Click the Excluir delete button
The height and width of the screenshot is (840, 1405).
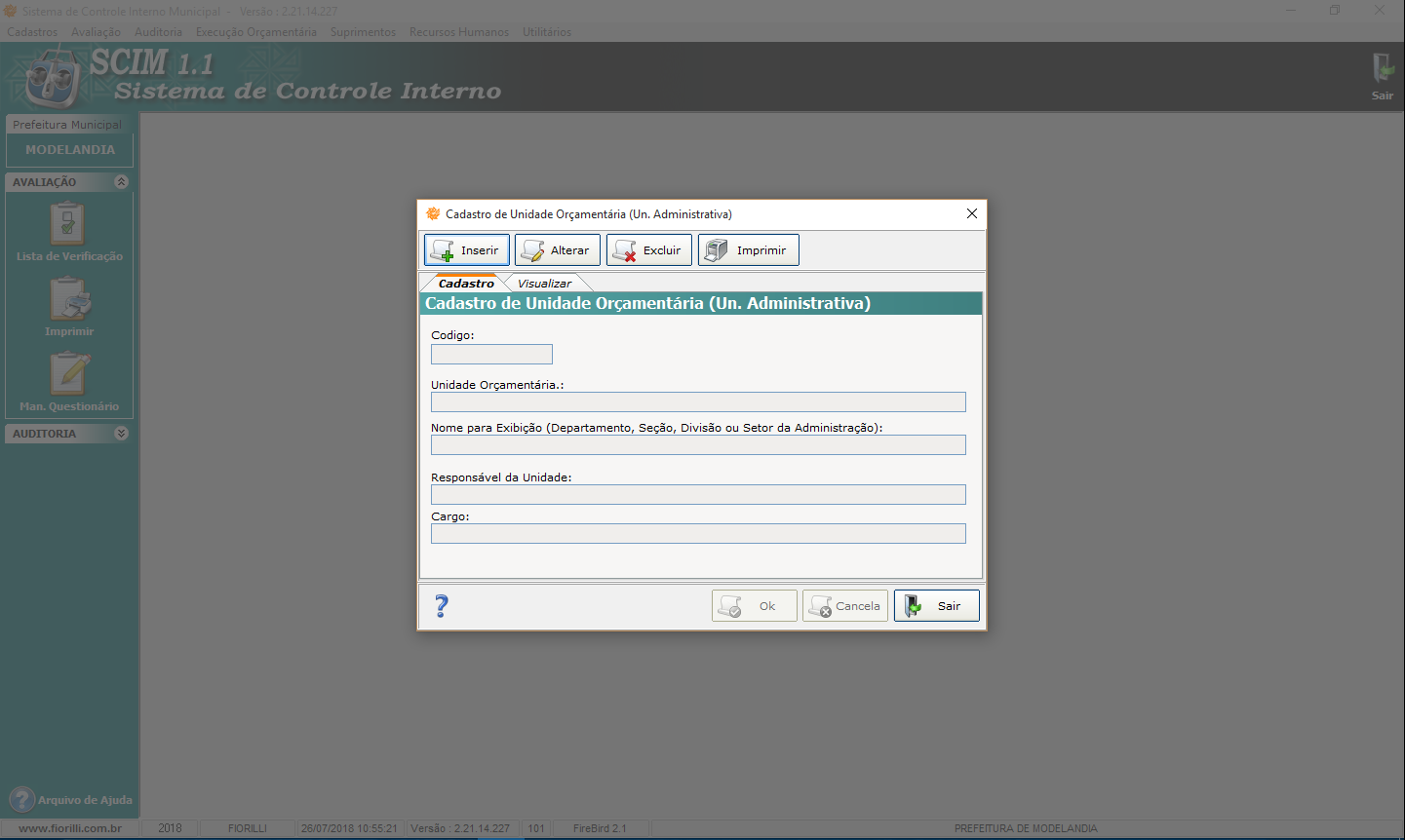[x=649, y=250]
